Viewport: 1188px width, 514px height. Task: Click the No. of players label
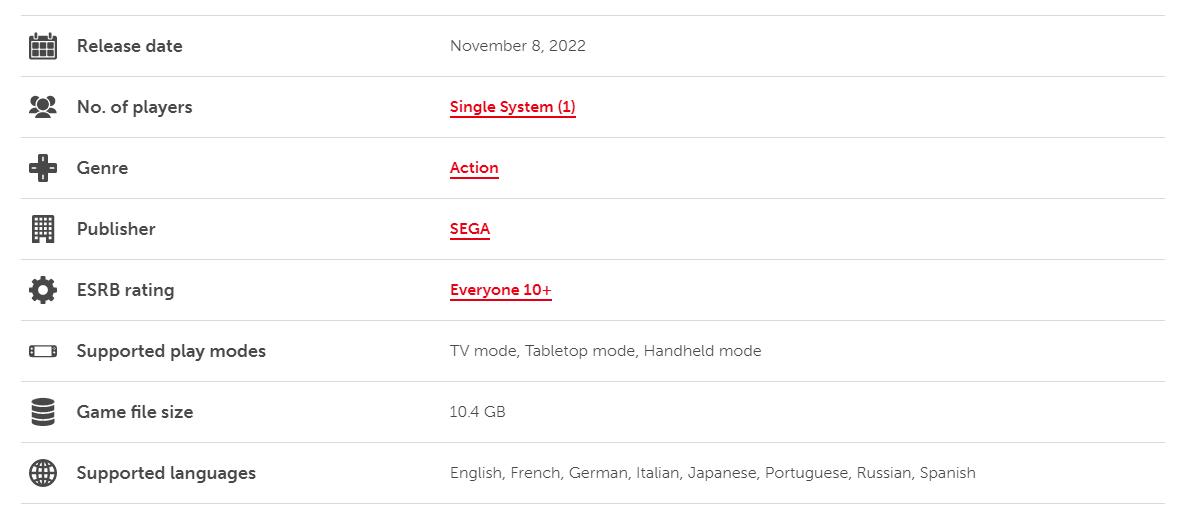134,107
